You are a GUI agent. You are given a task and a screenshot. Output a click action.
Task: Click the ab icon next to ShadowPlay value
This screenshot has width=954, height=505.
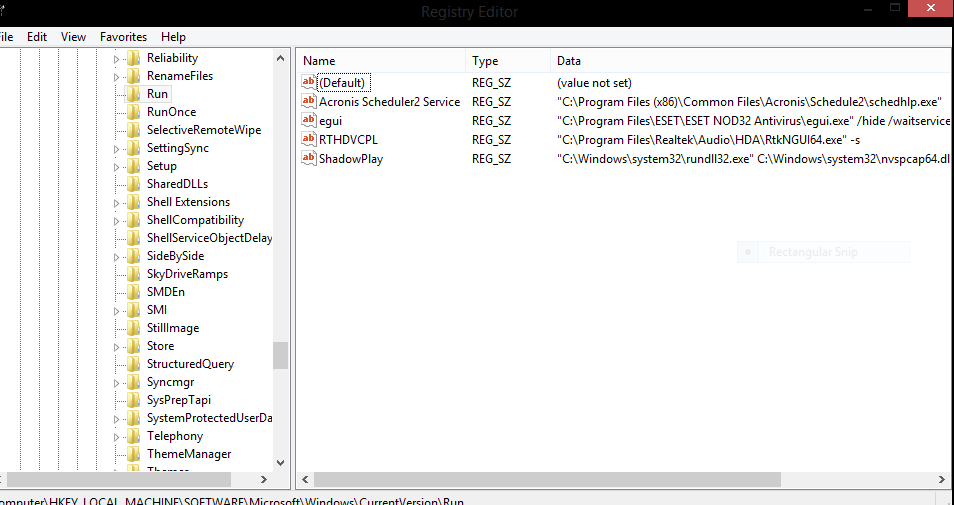(309, 158)
